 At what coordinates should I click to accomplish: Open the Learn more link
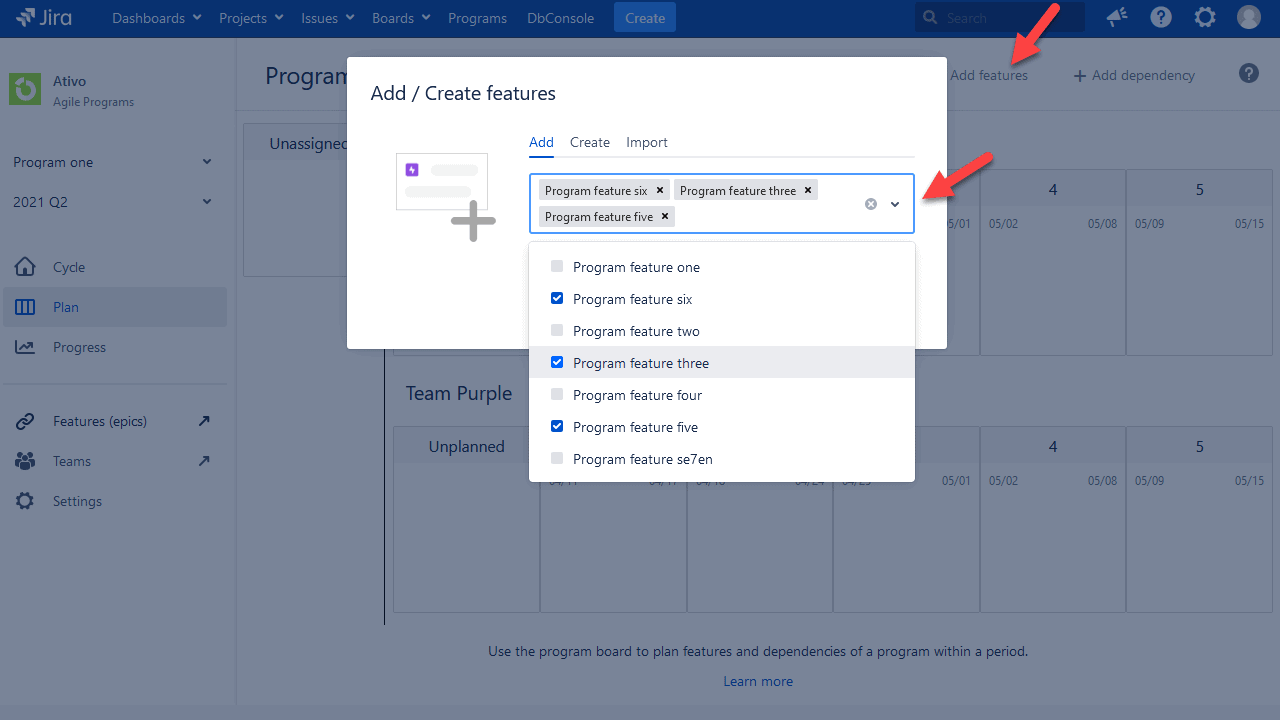pyautogui.click(x=758, y=681)
